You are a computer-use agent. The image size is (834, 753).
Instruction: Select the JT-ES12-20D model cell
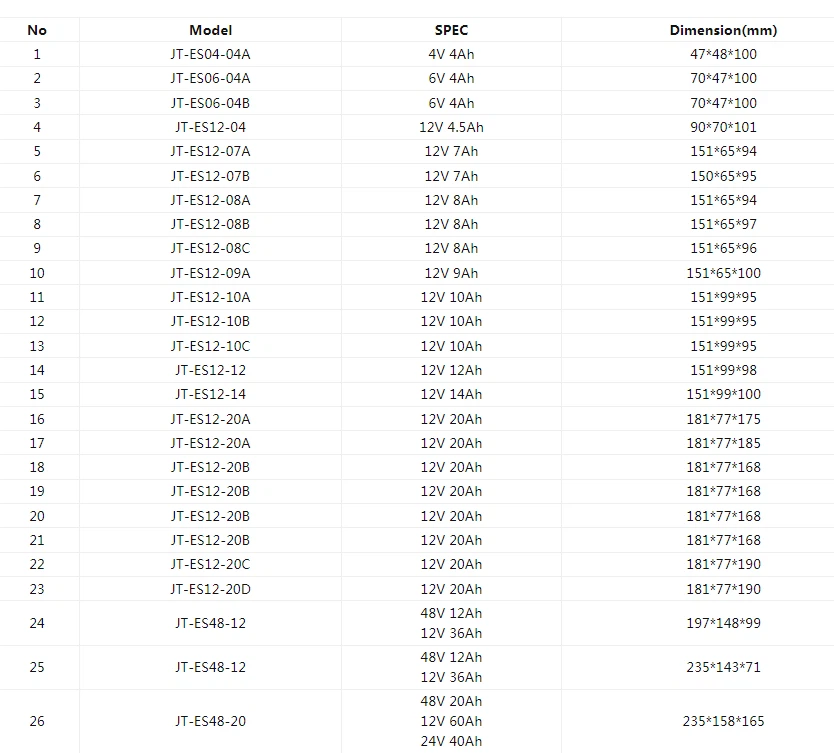coord(210,589)
